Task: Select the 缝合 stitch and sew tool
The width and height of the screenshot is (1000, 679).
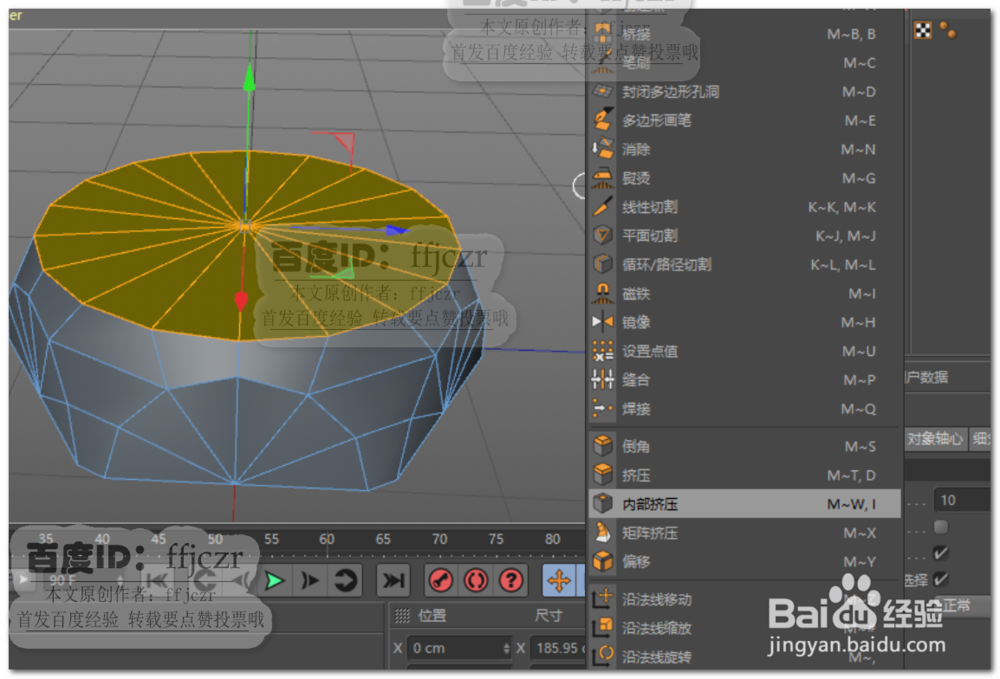Action: tap(744, 380)
